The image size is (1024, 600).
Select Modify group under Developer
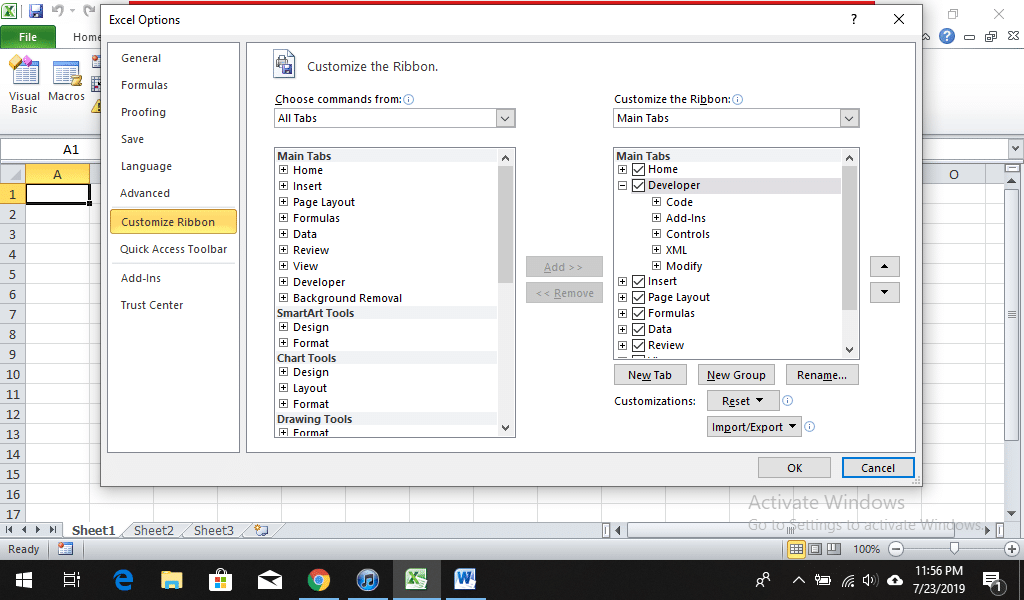coord(684,266)
